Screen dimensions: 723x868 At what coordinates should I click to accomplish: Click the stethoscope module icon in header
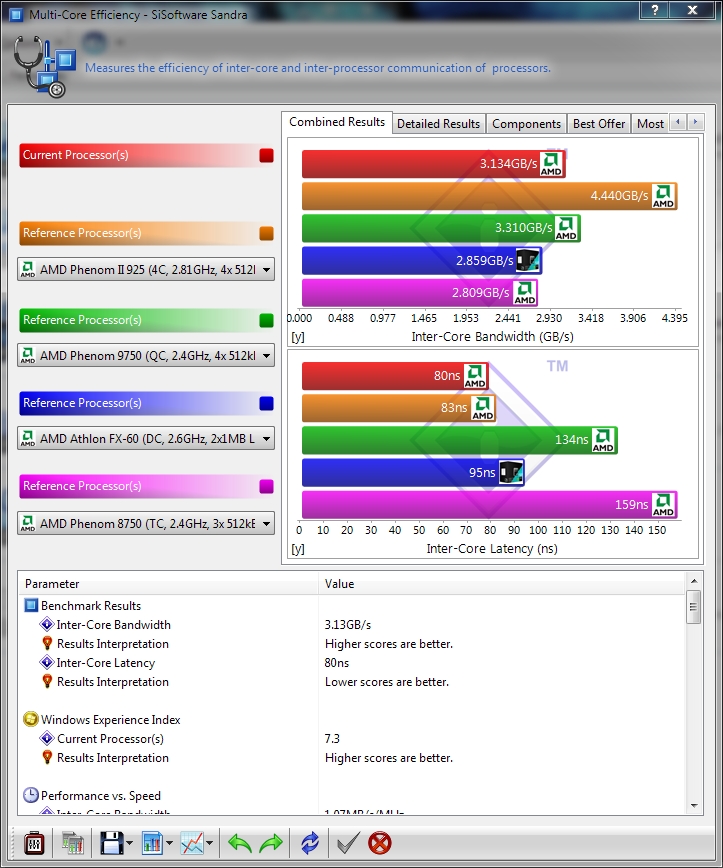tap(44, 66)
